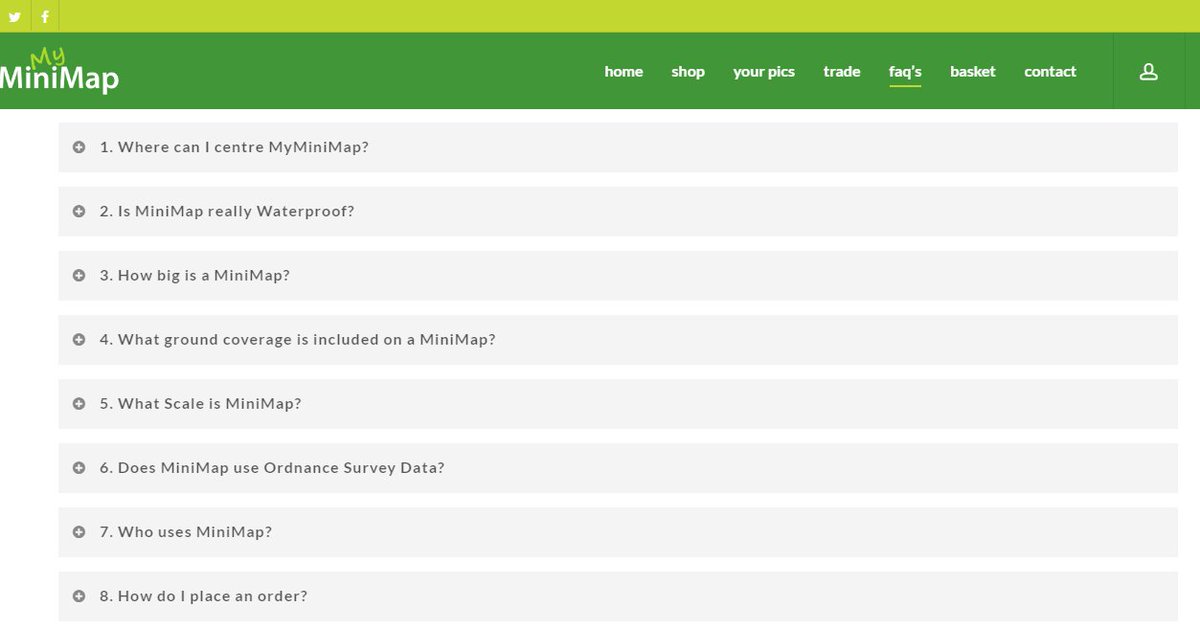
Task: Expand '3. How big is a MiniMap?'
Action: [x=618, y=275]
